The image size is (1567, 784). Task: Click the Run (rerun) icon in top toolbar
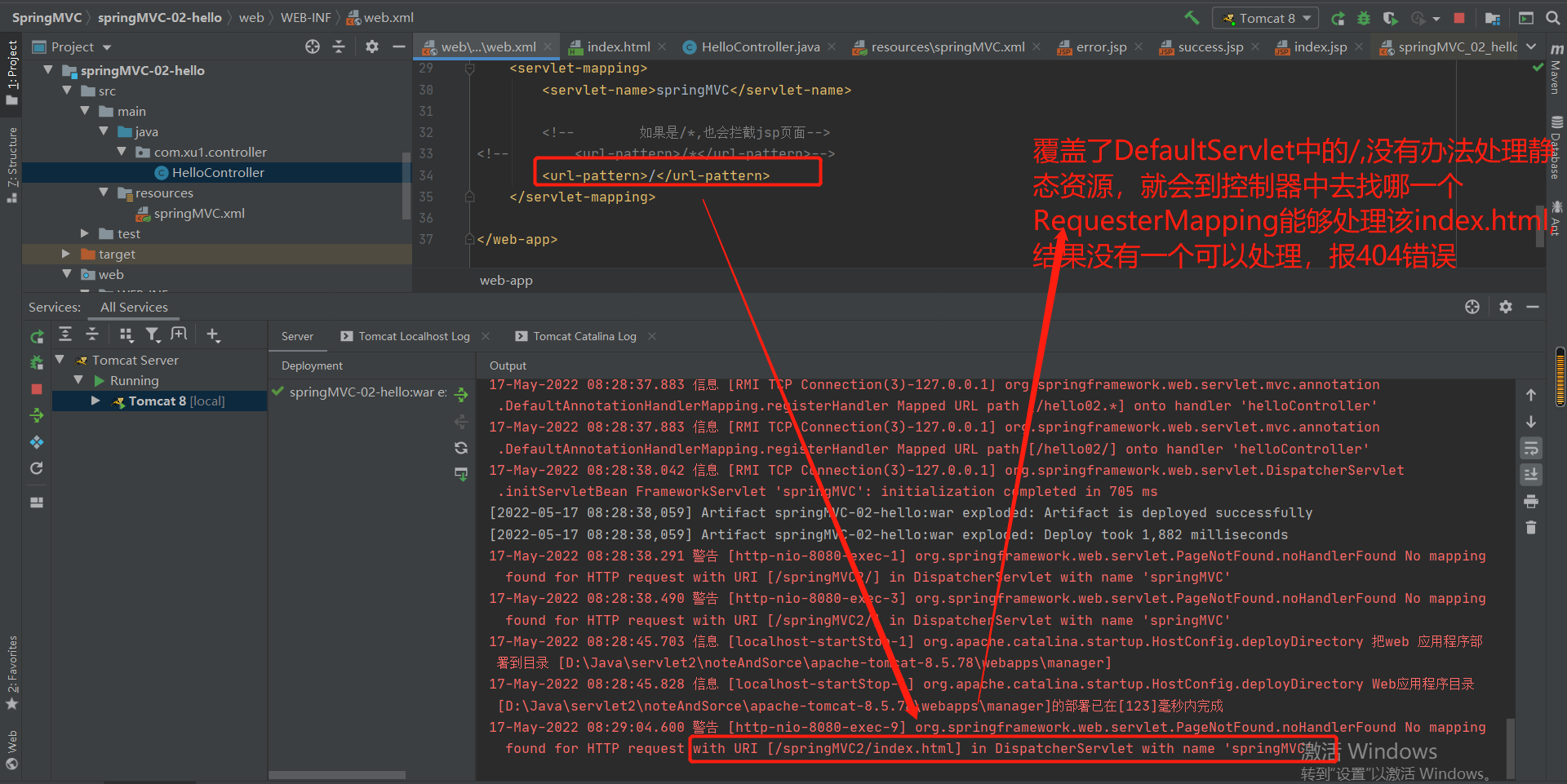(x=1338, y=18)
